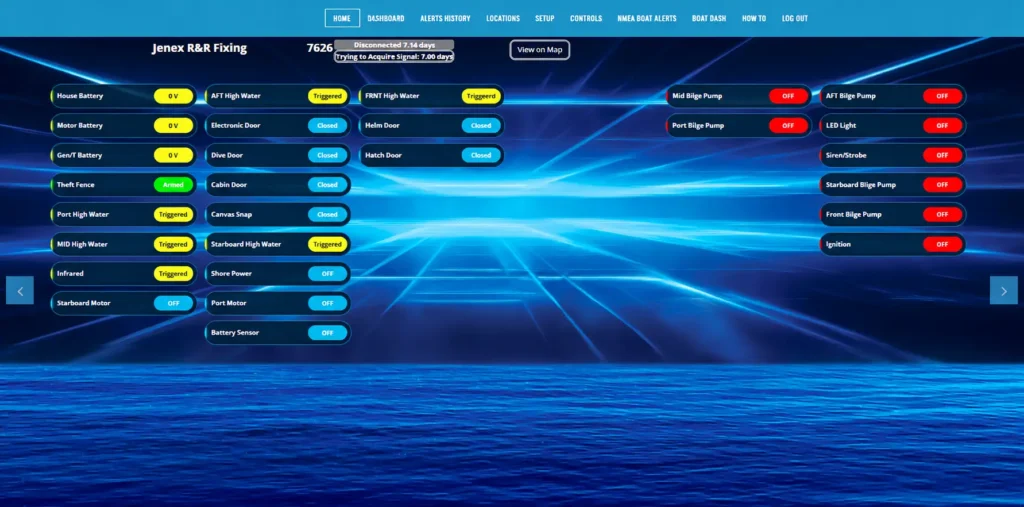
Task: Click MID High Water Triggered status
Action: pyautogui.click(x=174, y=244)
